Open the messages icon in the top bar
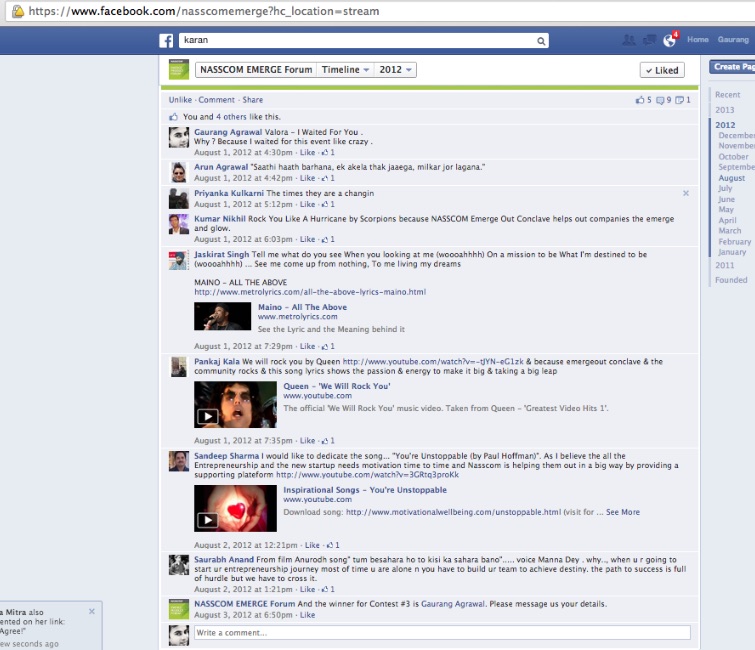The height and width of the screenshot is (650, 755). 649,40
